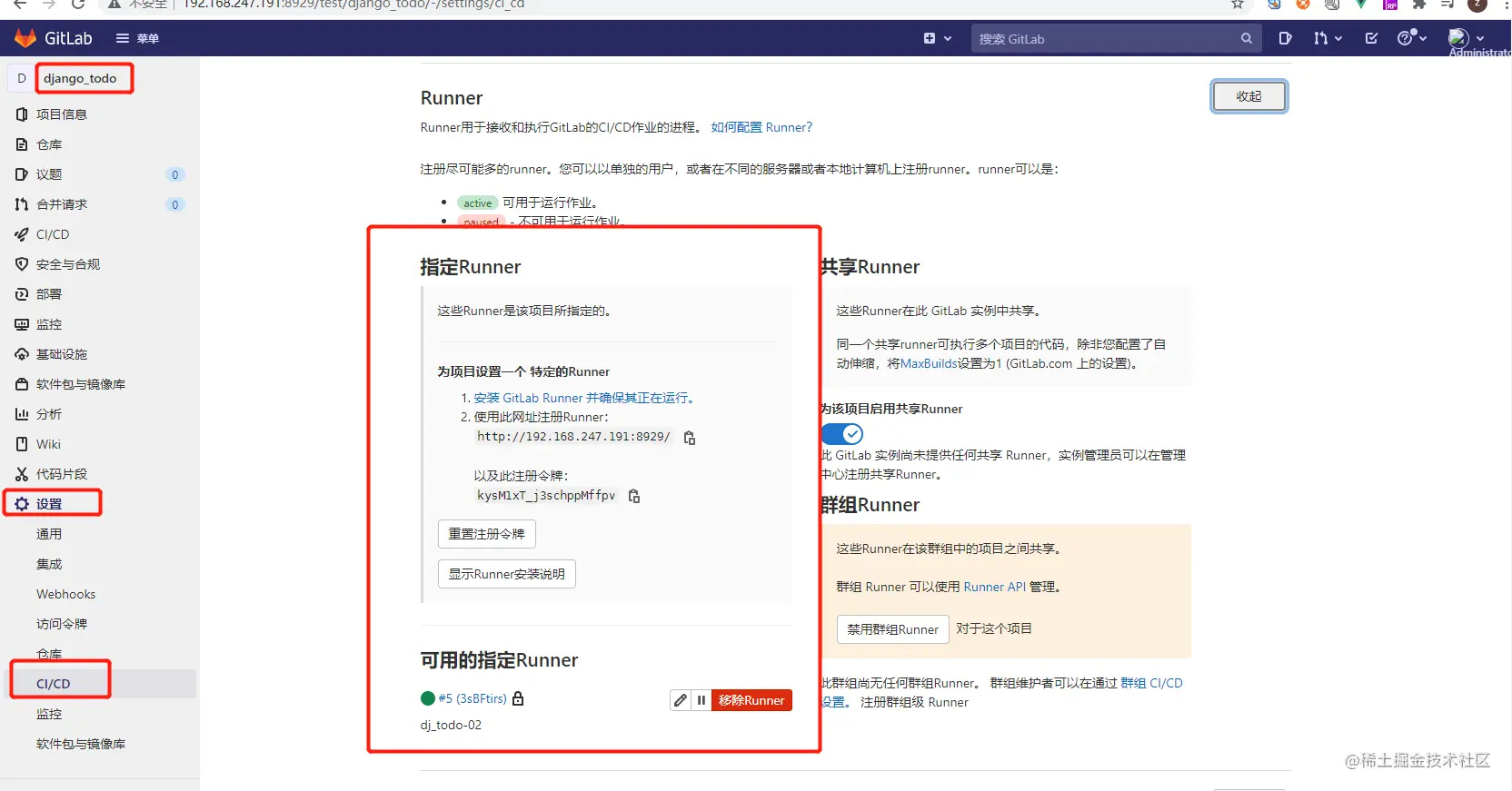
Task: Open 议题 issues in sidebar
Action: tap(49, 174)
